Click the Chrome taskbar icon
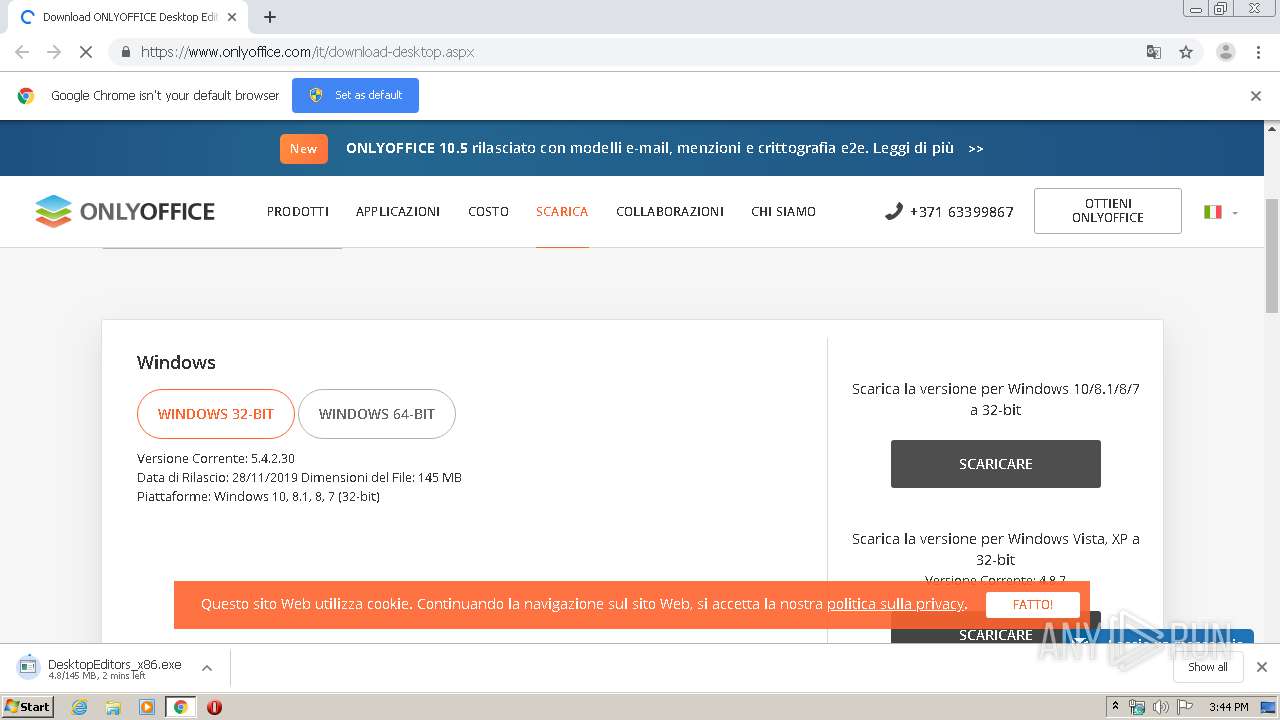The height and width of the screenshot is (720, 1280). point(181,707)
